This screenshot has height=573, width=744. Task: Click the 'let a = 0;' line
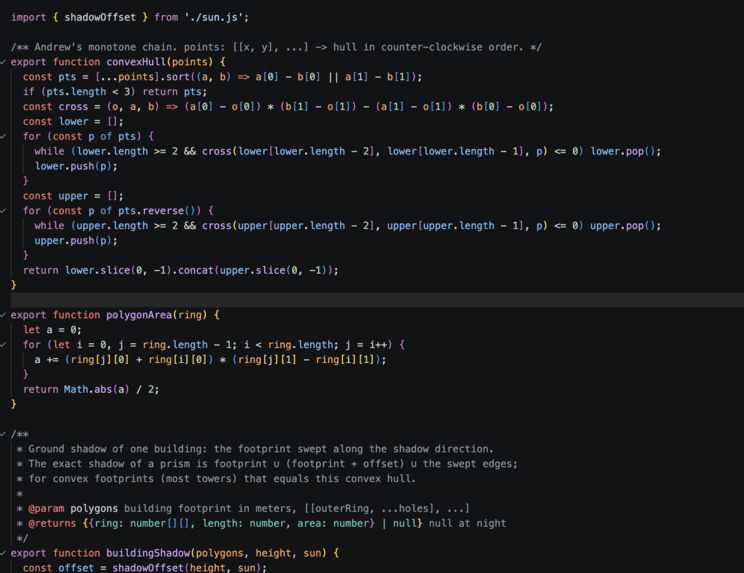52,330
